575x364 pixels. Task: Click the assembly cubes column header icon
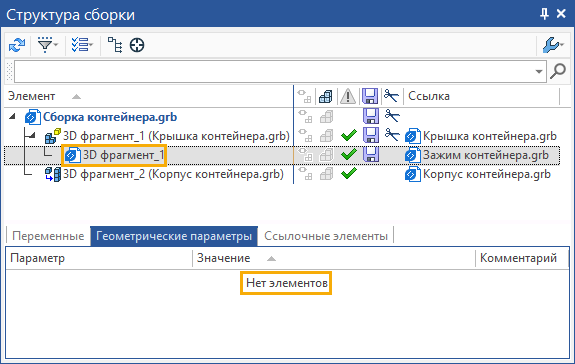point(326,97)
